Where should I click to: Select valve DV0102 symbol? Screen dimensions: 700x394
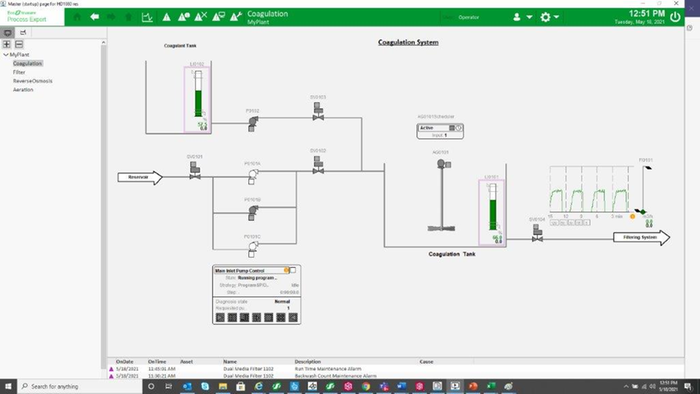(318, 165)
